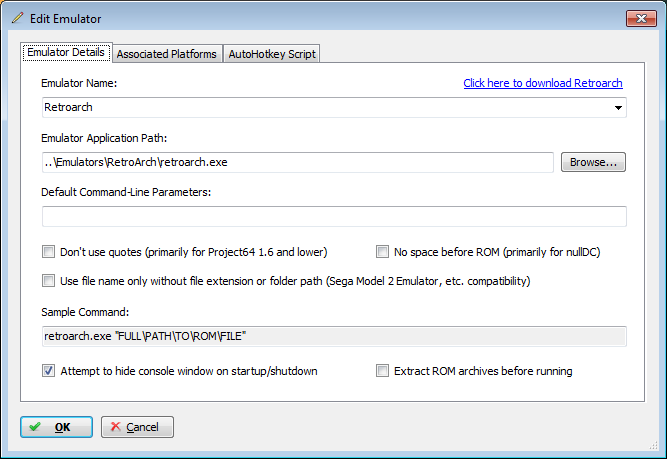Click the Sample Command read-only field
Viewport: 667px width, 459px height.
point(334,336)
